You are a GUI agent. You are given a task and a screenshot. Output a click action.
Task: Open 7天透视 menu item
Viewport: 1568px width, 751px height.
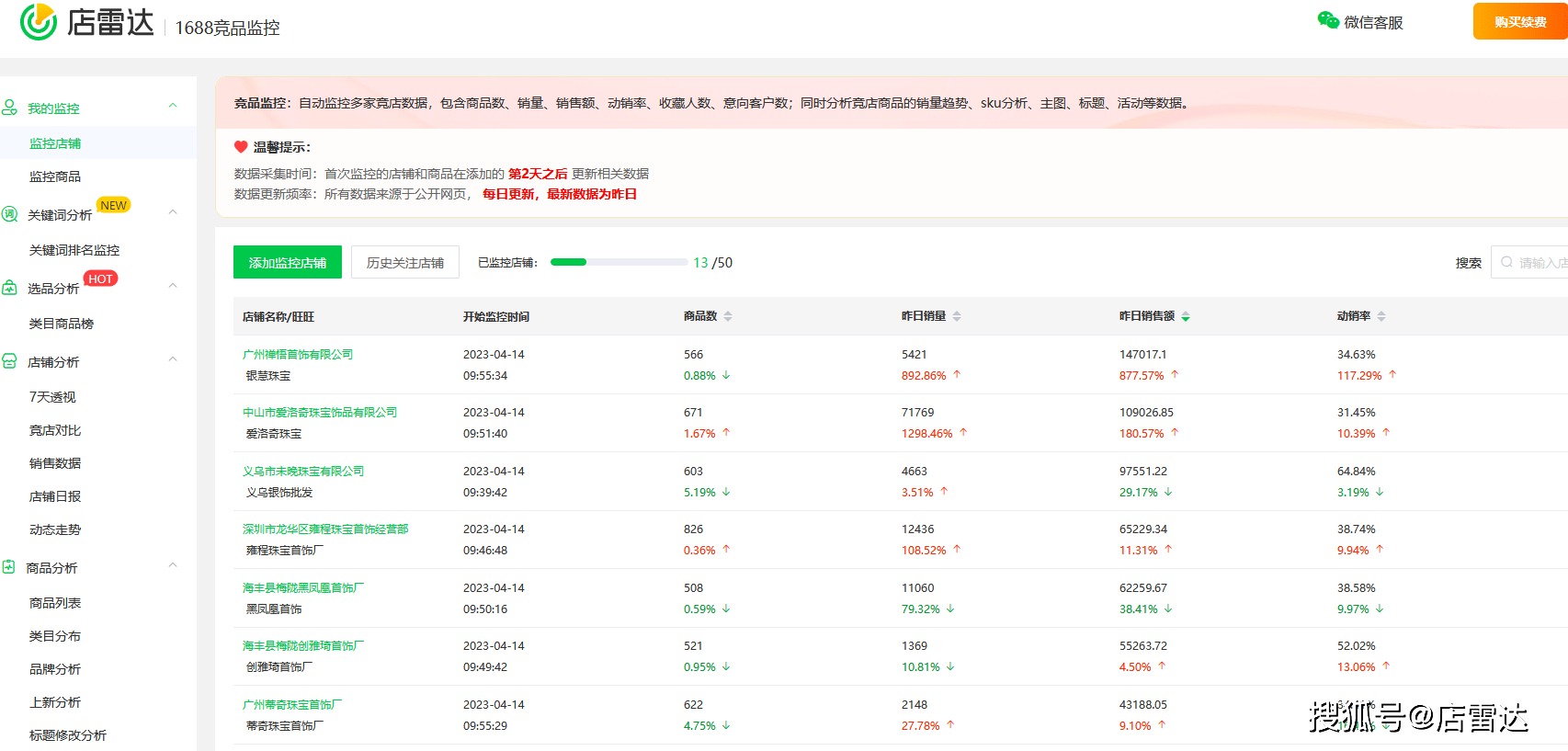(52, 397)
